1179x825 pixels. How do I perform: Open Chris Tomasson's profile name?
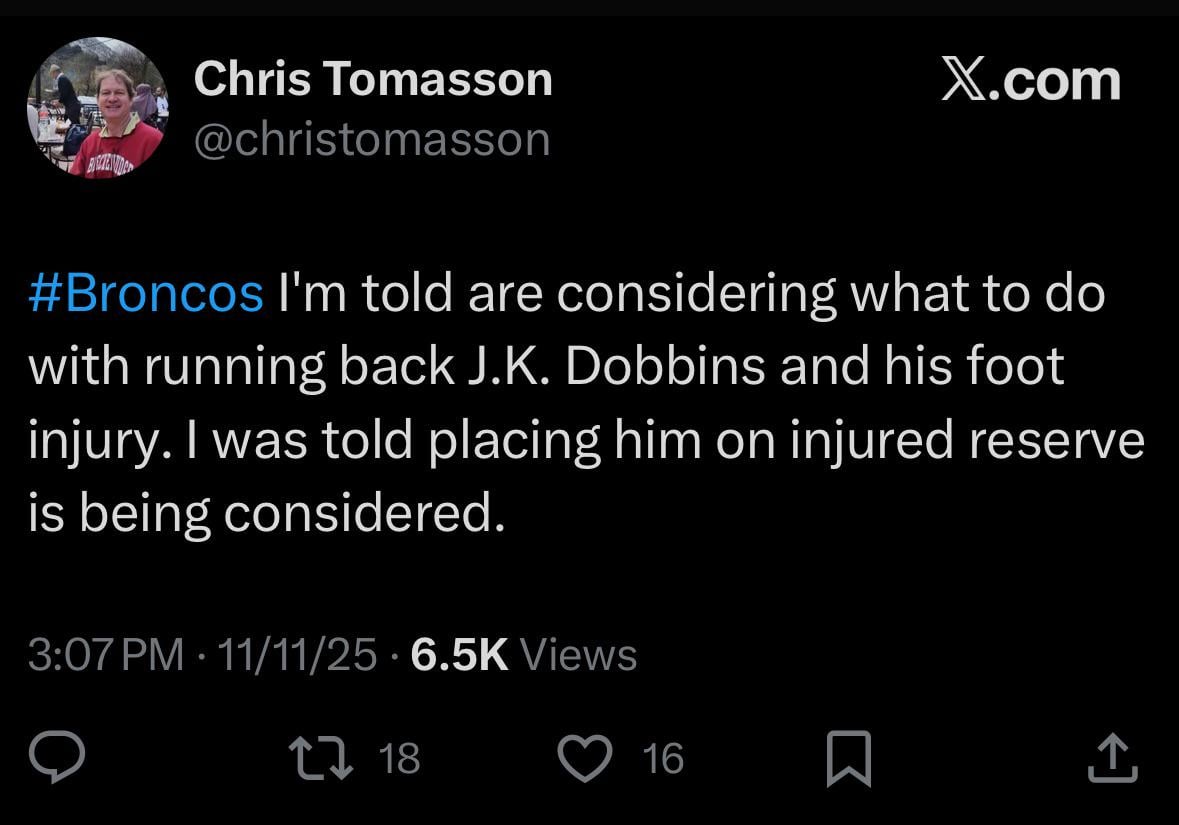click(372, 78)
